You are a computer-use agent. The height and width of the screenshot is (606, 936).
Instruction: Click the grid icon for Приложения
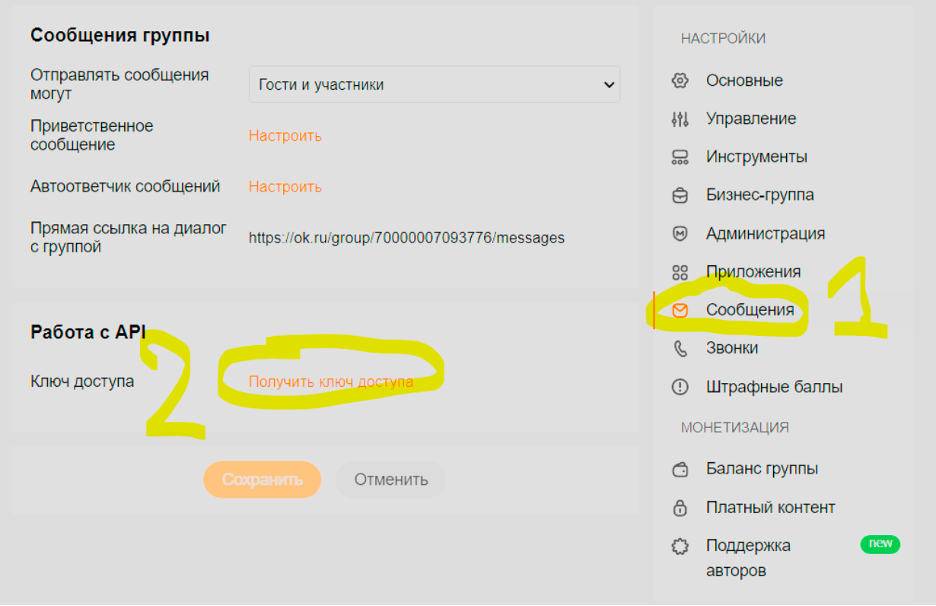(x=680, y=272)
